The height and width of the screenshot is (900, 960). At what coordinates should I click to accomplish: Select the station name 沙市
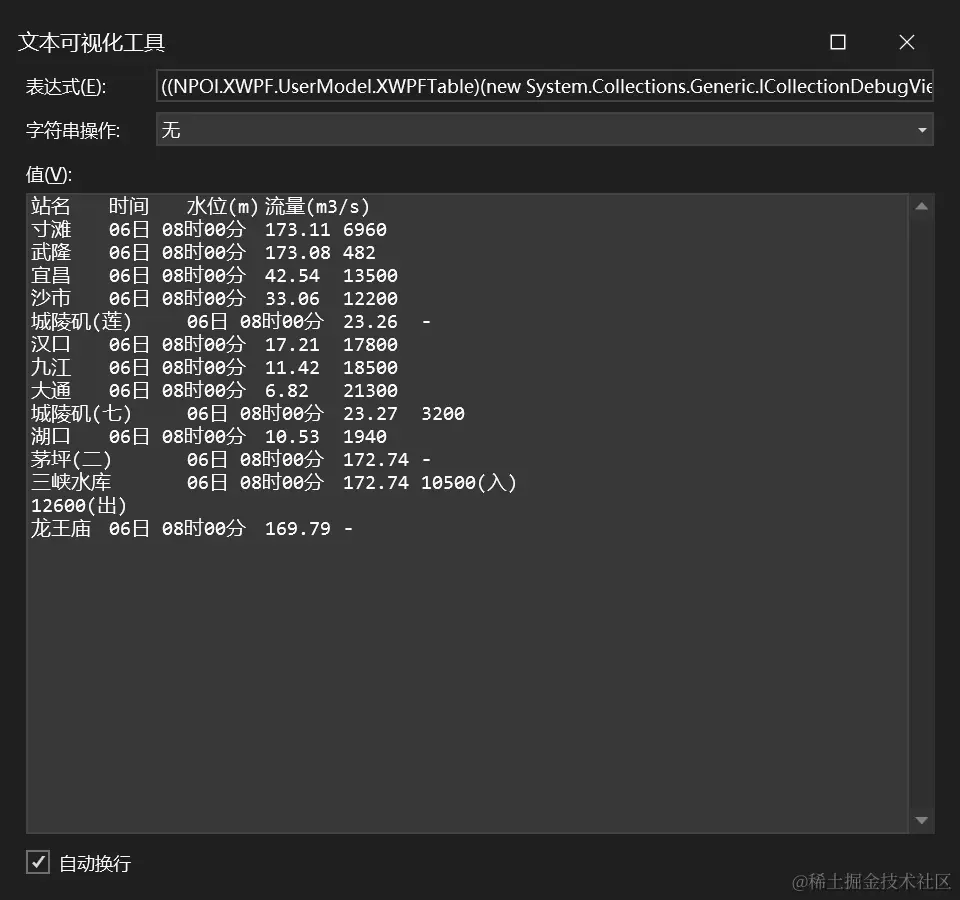coord(51,298)
